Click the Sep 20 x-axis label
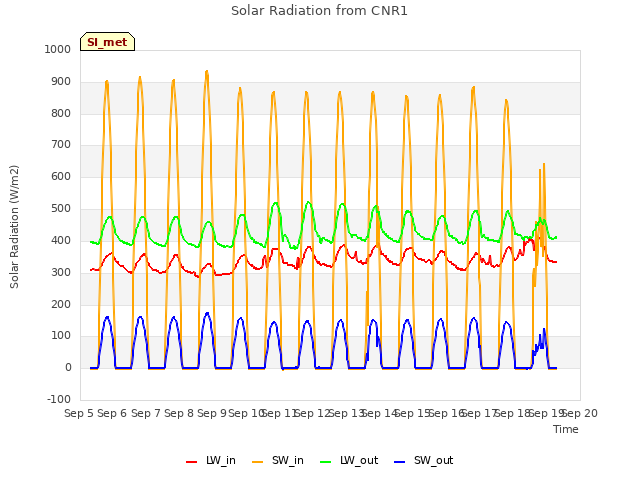 point(580,413)
